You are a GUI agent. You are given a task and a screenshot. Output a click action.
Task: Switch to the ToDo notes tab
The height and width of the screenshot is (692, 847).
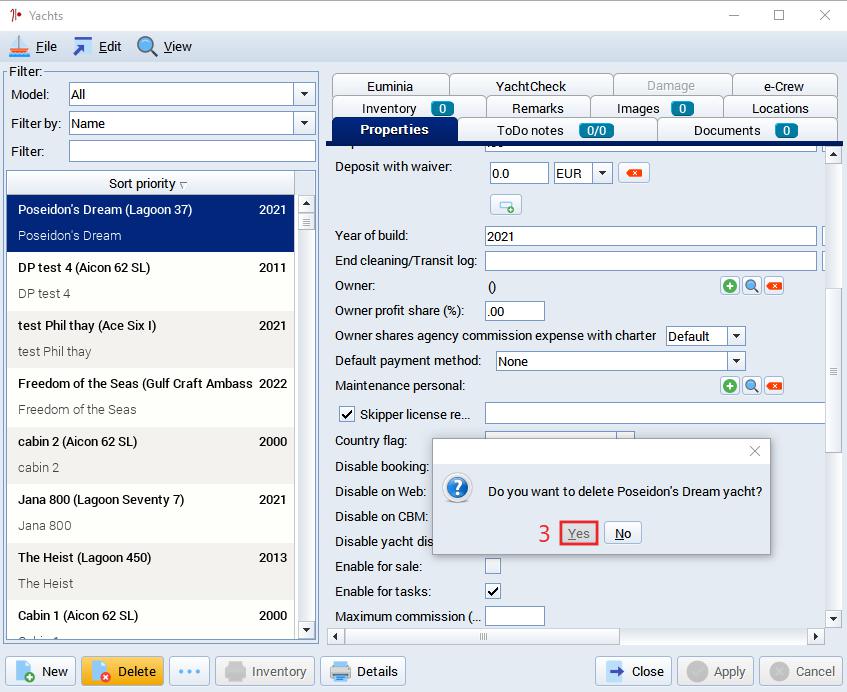coord(557,131)
